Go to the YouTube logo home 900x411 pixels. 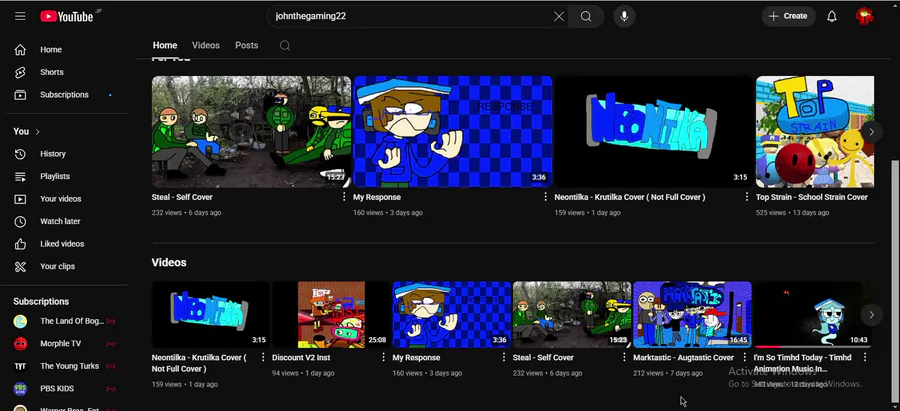pyautogui.click(x=68, y=16)
